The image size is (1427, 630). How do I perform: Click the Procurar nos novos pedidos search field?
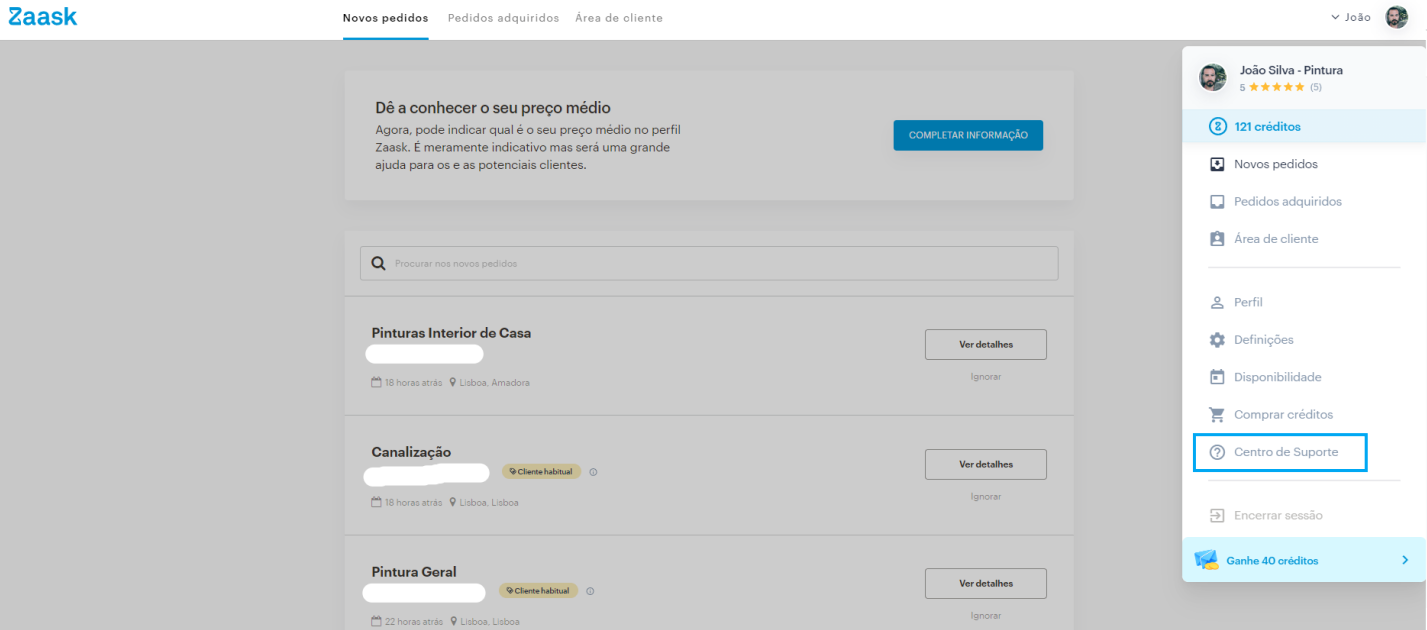709,263
